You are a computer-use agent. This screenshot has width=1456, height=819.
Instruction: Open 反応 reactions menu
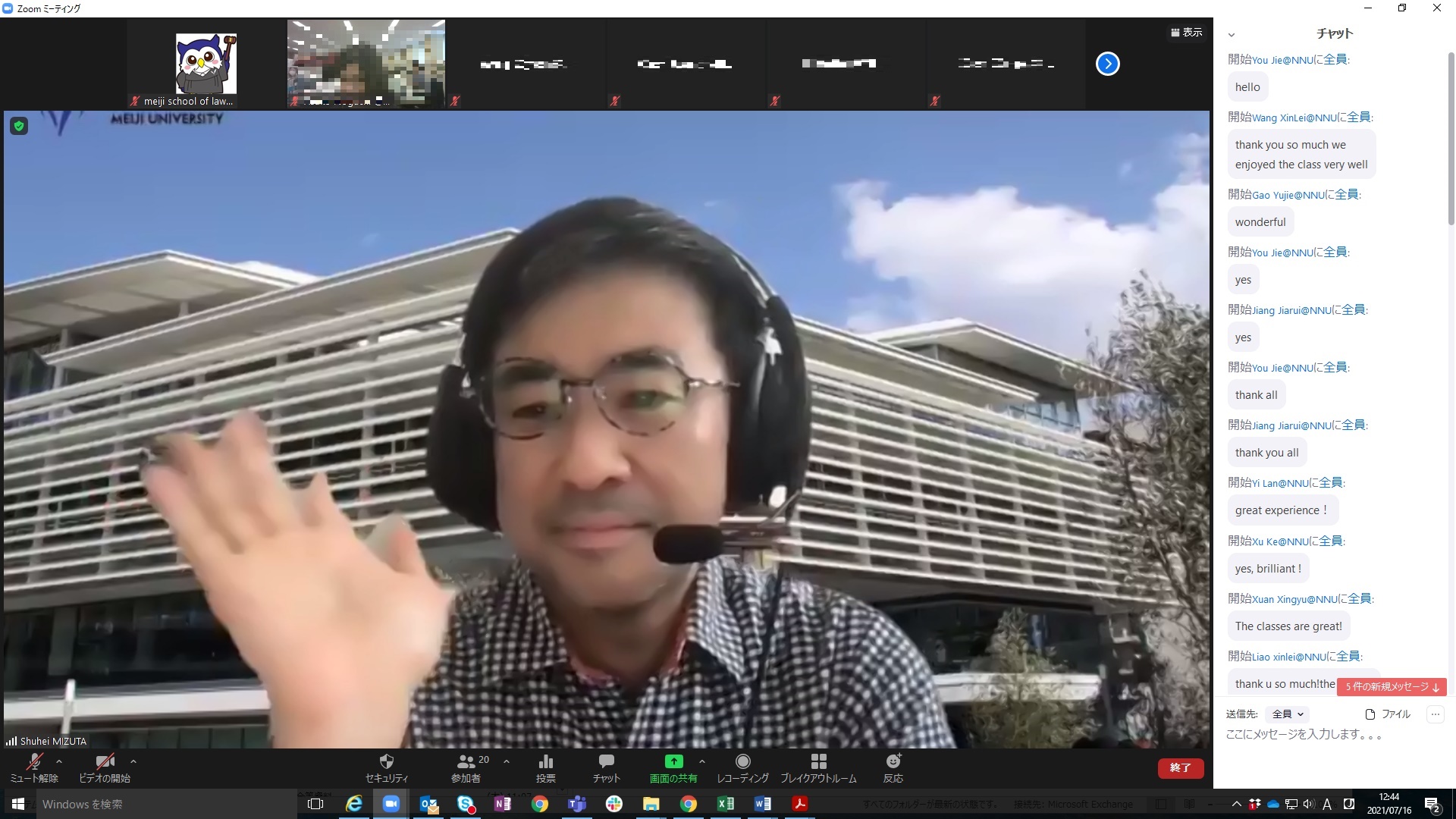click(893, 767)
